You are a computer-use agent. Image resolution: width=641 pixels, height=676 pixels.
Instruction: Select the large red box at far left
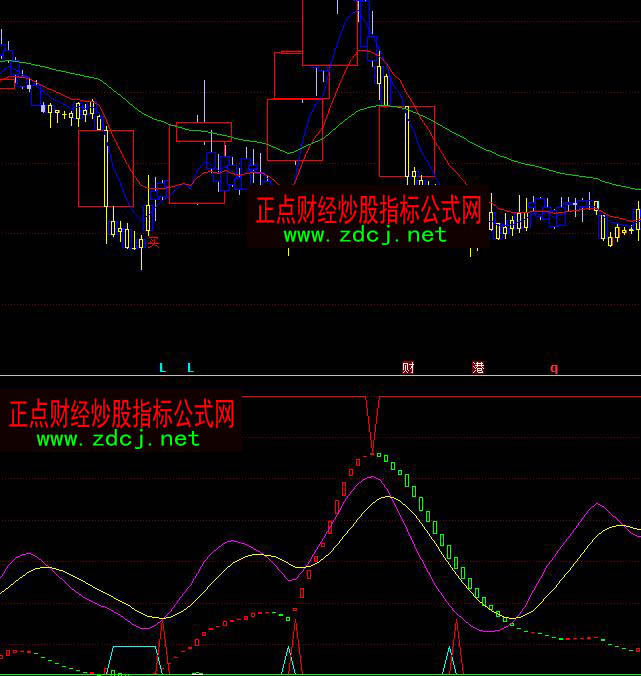105,168
